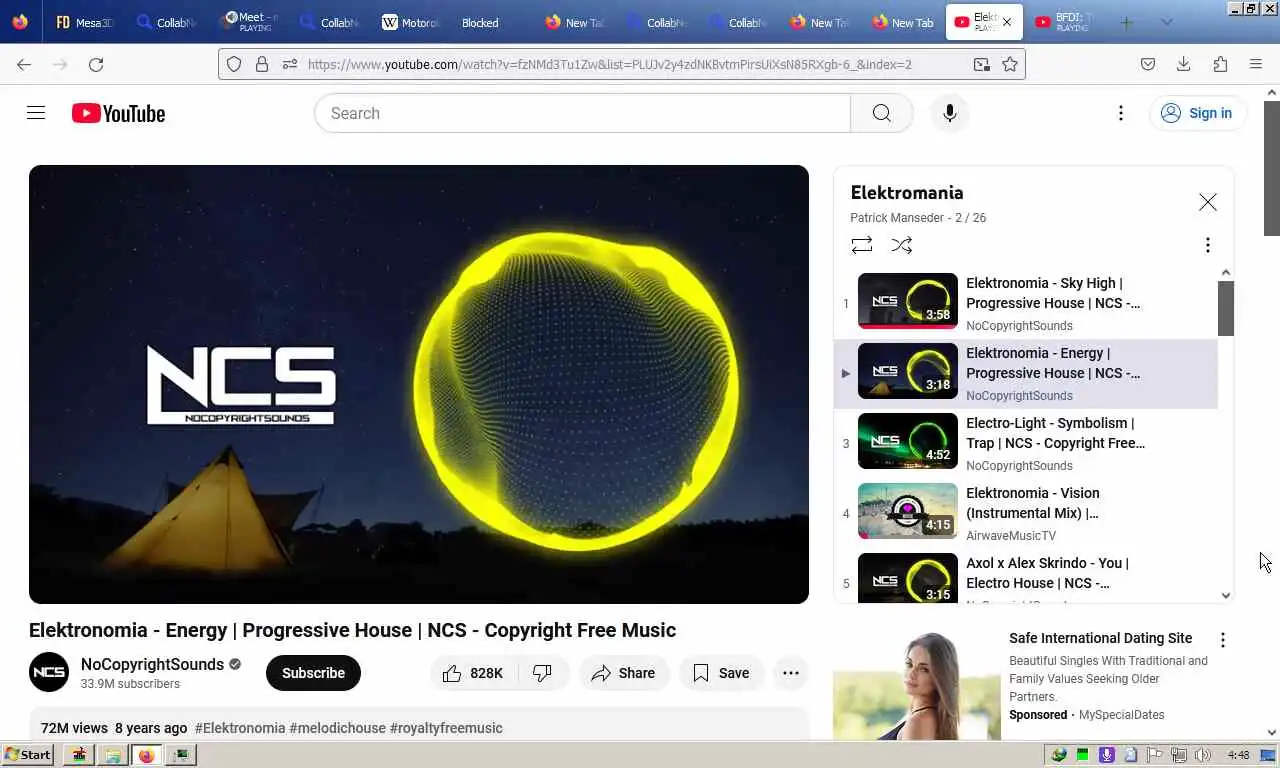
Task: Switch to the BFDI playing tab
Action: [x=1064, y=22]
